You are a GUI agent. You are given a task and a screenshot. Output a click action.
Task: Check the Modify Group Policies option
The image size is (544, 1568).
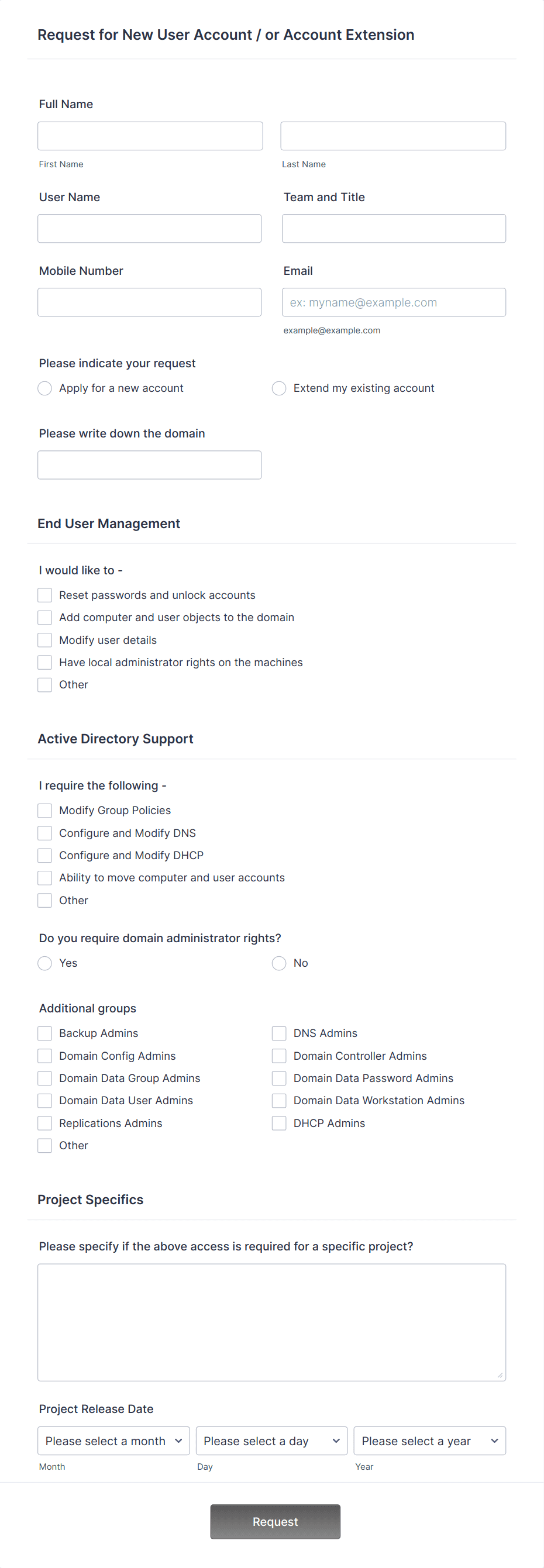(x=44, y=810)
